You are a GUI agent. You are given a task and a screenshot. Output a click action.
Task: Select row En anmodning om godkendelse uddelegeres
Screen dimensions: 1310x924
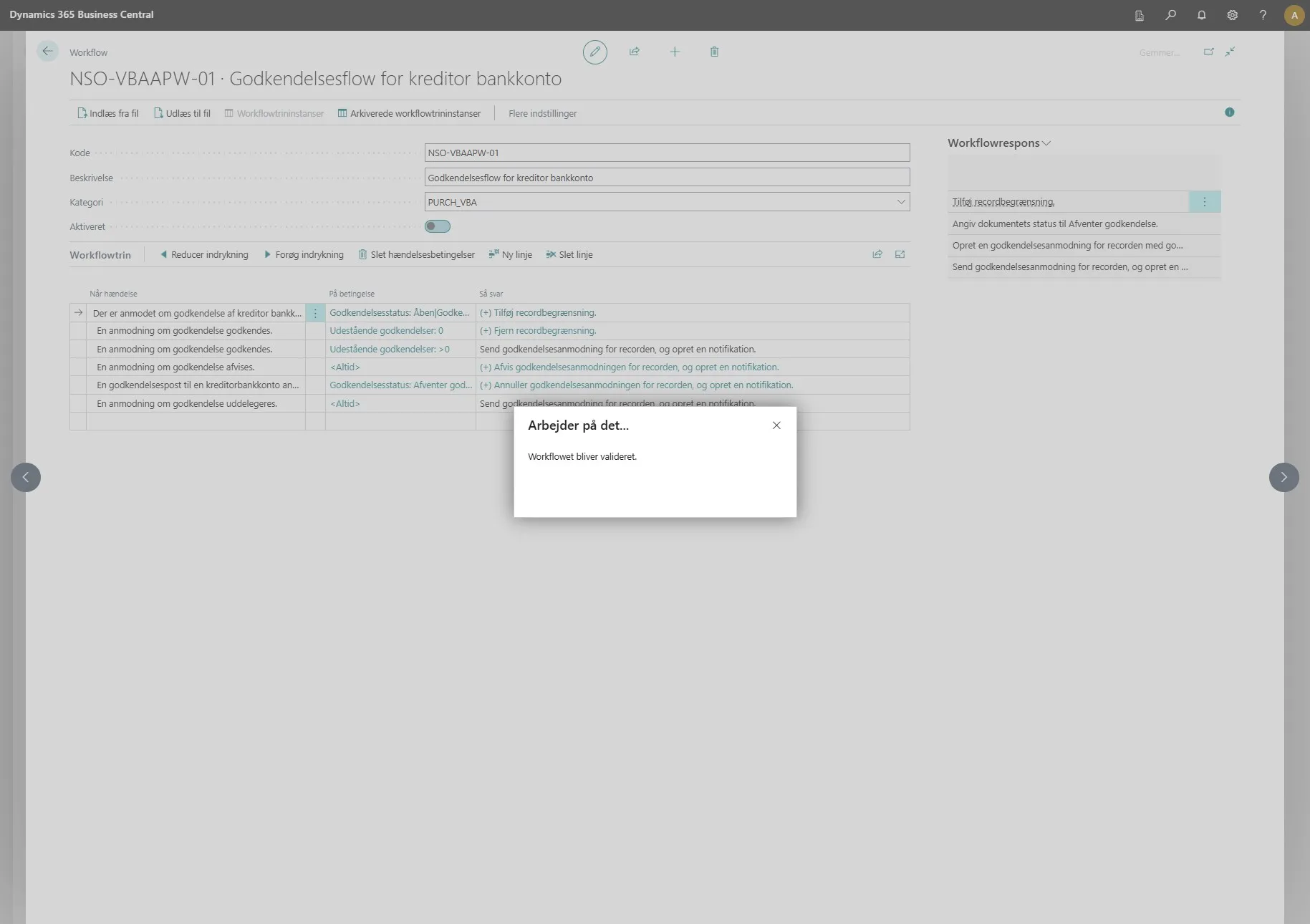click(x=187, y=404)
